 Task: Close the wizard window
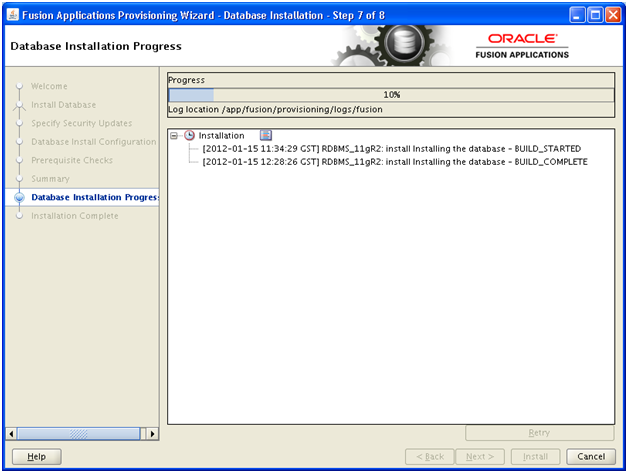point(613,15)
